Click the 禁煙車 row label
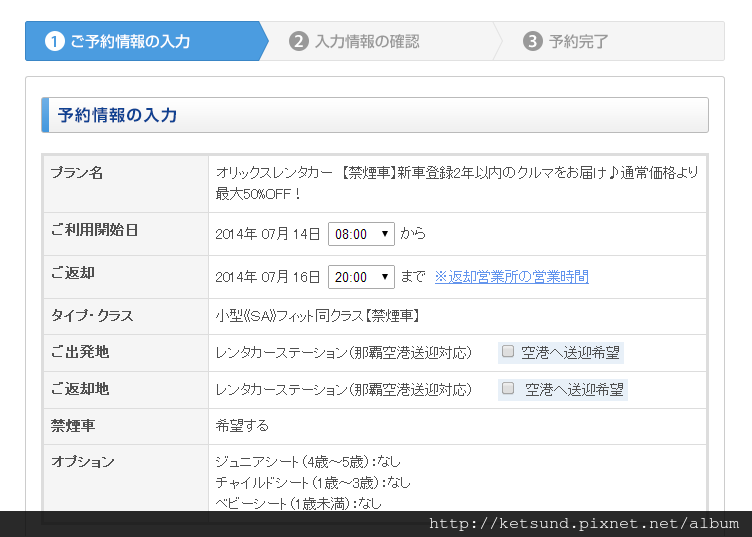 point(73,425)
